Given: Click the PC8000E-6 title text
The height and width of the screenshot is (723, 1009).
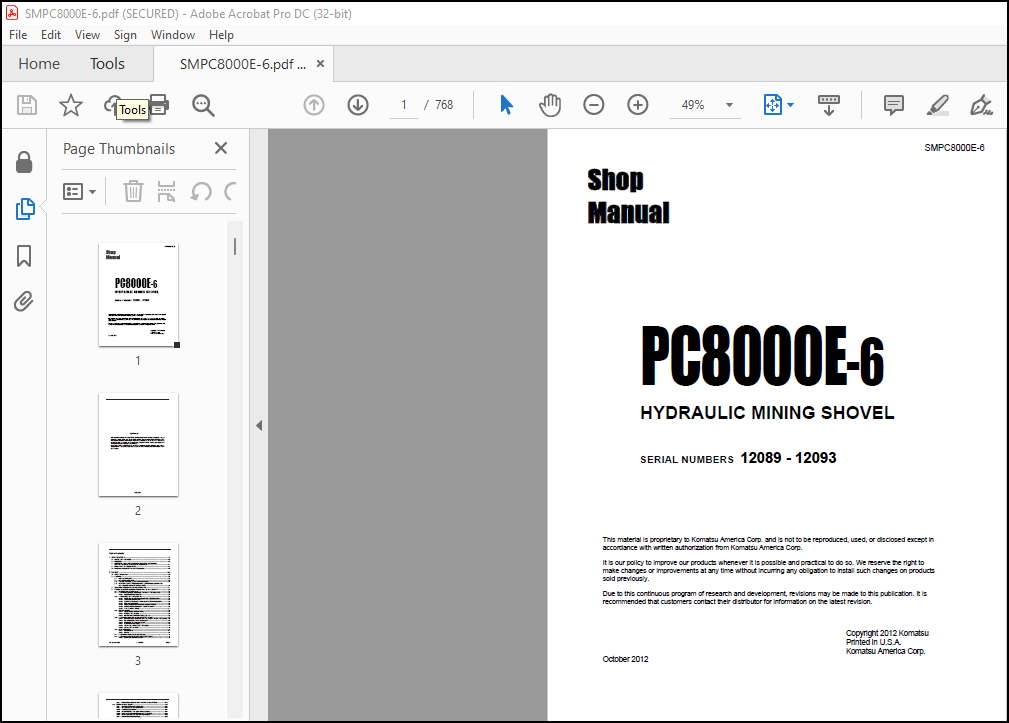Looking at the screenshot, I should coord(763,356).
